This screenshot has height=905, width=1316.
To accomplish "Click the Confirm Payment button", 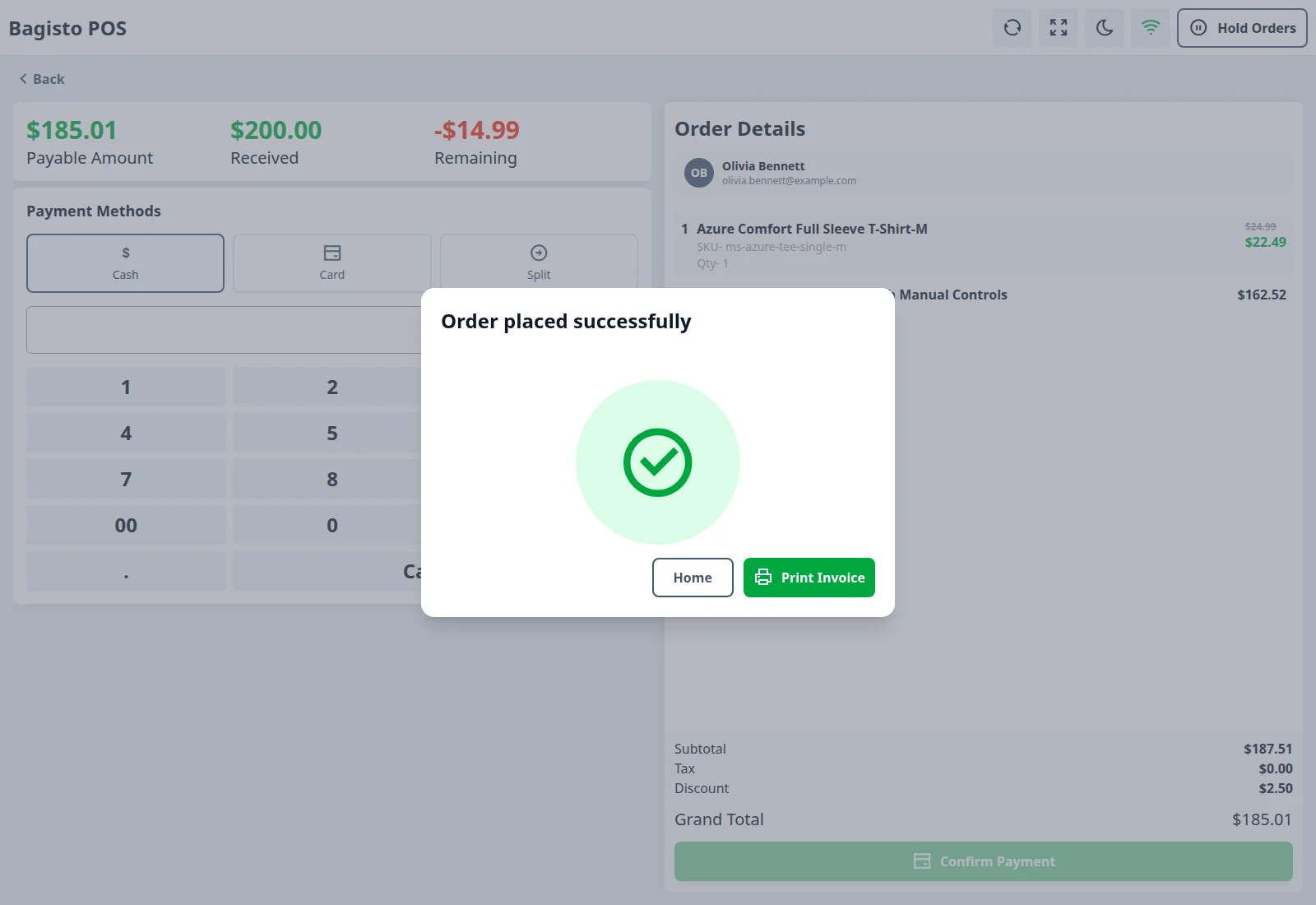I will coord(984,861).
